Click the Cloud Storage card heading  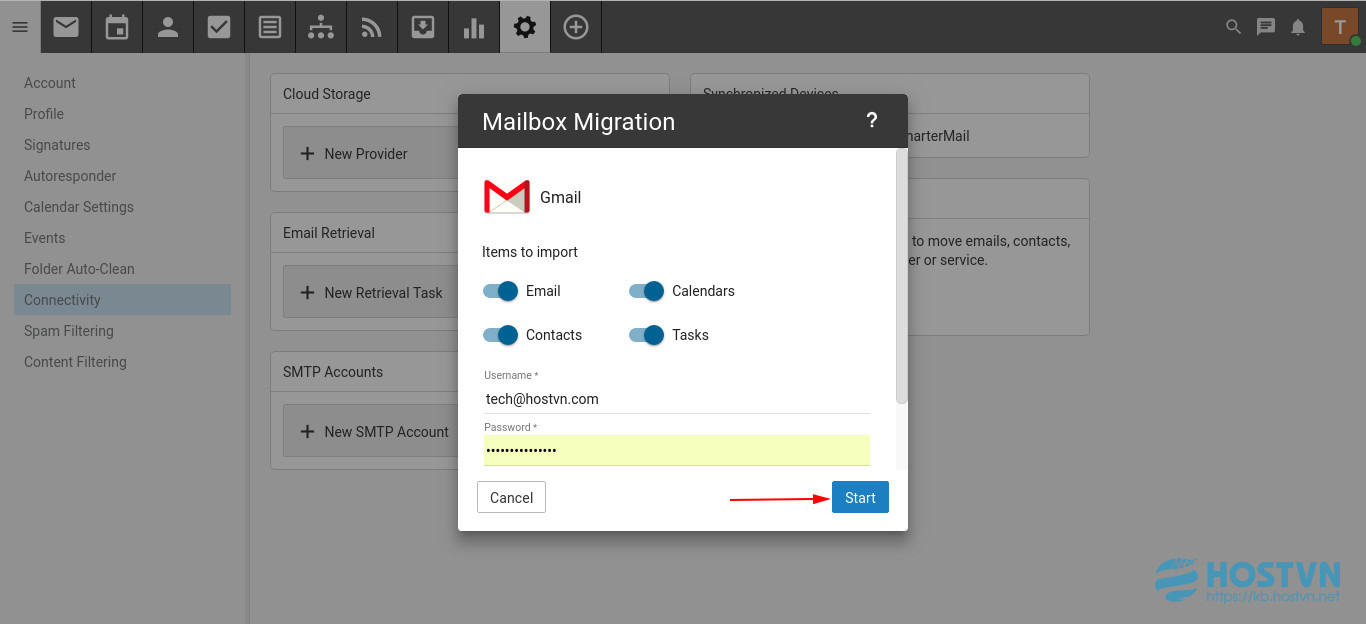[327, 94]
